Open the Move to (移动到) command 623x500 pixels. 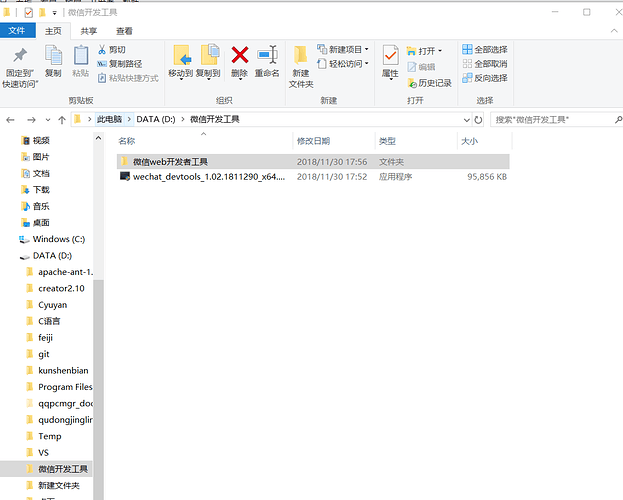point(181,62)
